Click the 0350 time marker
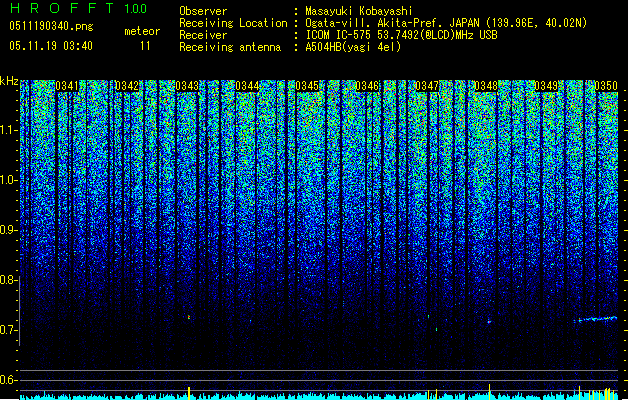Viewport: 629px width, 400px height. click(606, 86)
